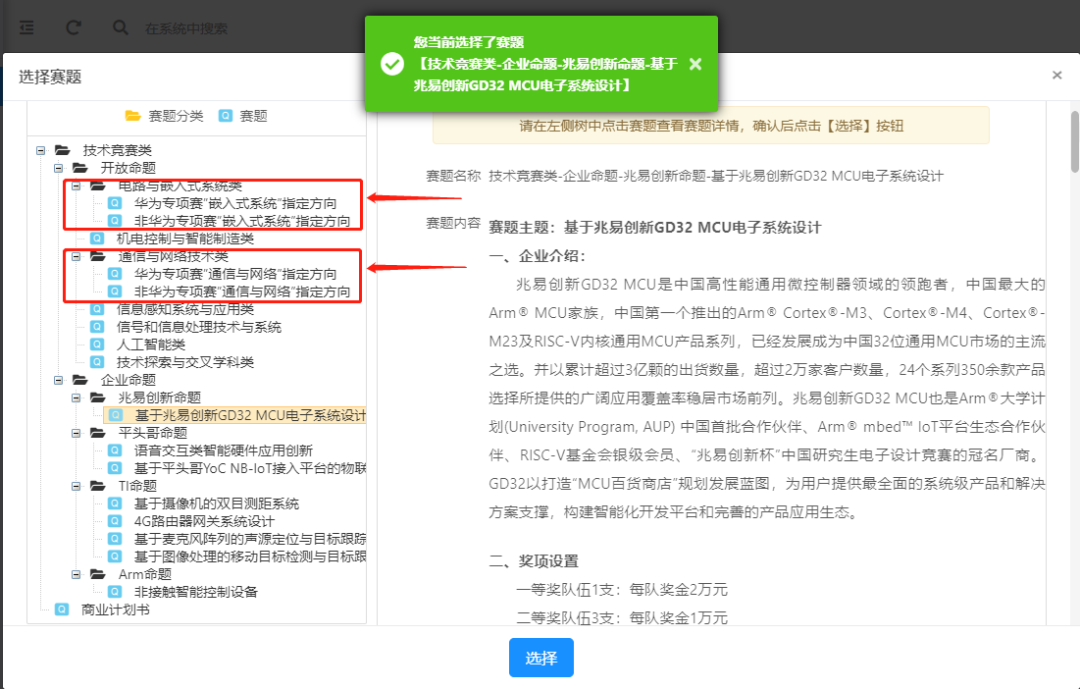The height and width of the screenshot is (689, 1080).
Task: Click the 赛题 legend Q icon
Action: click(x=225, y=116)
